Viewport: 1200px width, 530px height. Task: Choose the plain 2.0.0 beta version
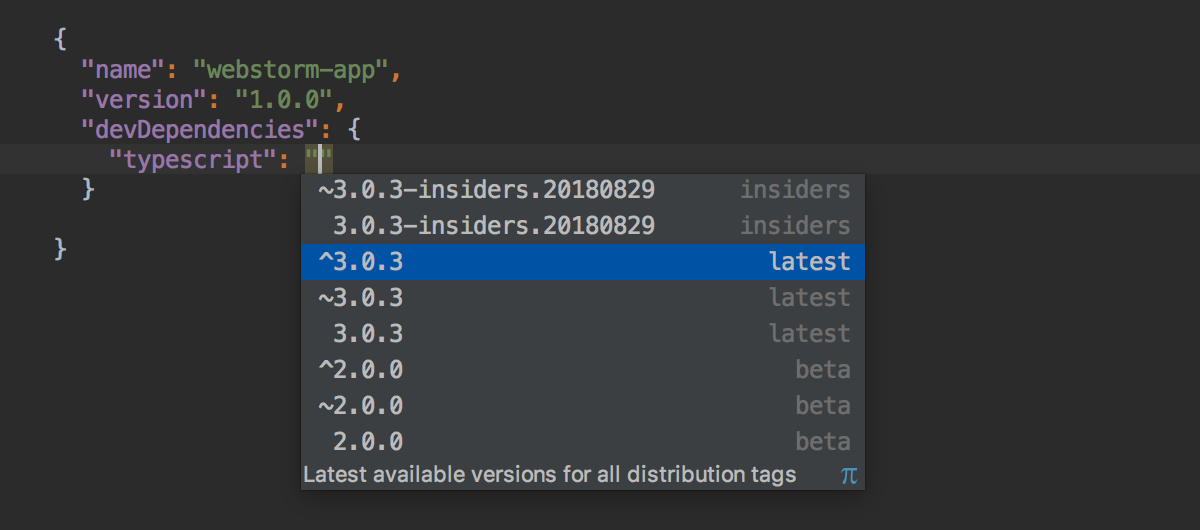[583, 442]
